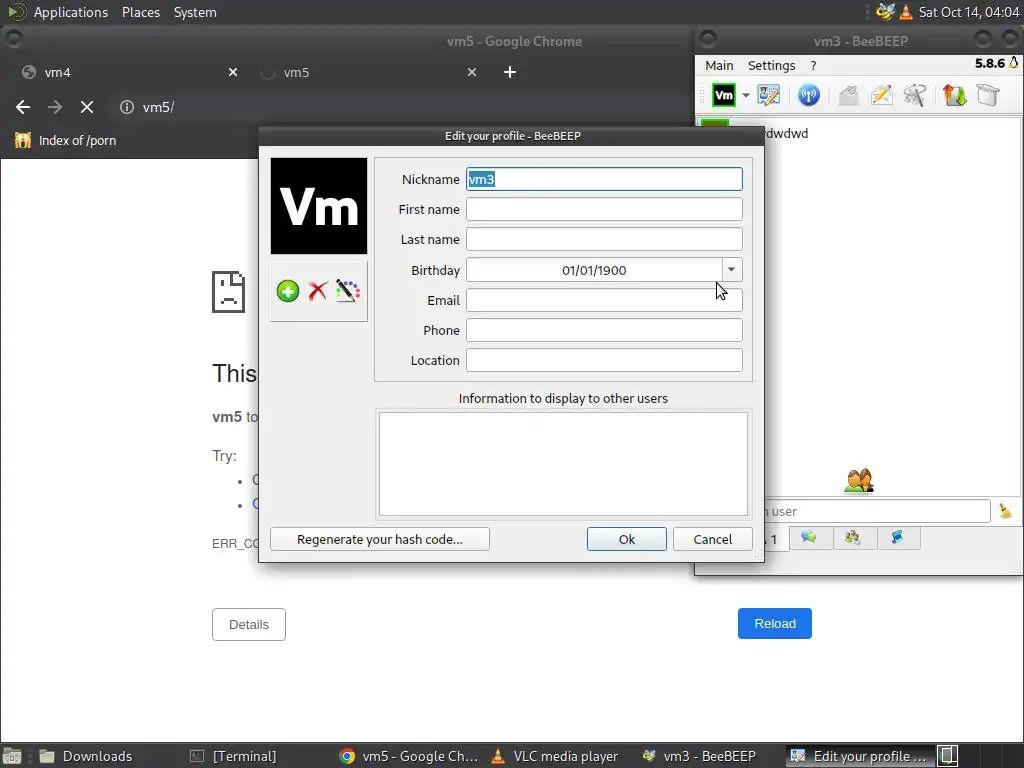1024x768 pixels.
Task: Click broom clear-search icon in BeeBEEP
Action: click(1006, 511)
